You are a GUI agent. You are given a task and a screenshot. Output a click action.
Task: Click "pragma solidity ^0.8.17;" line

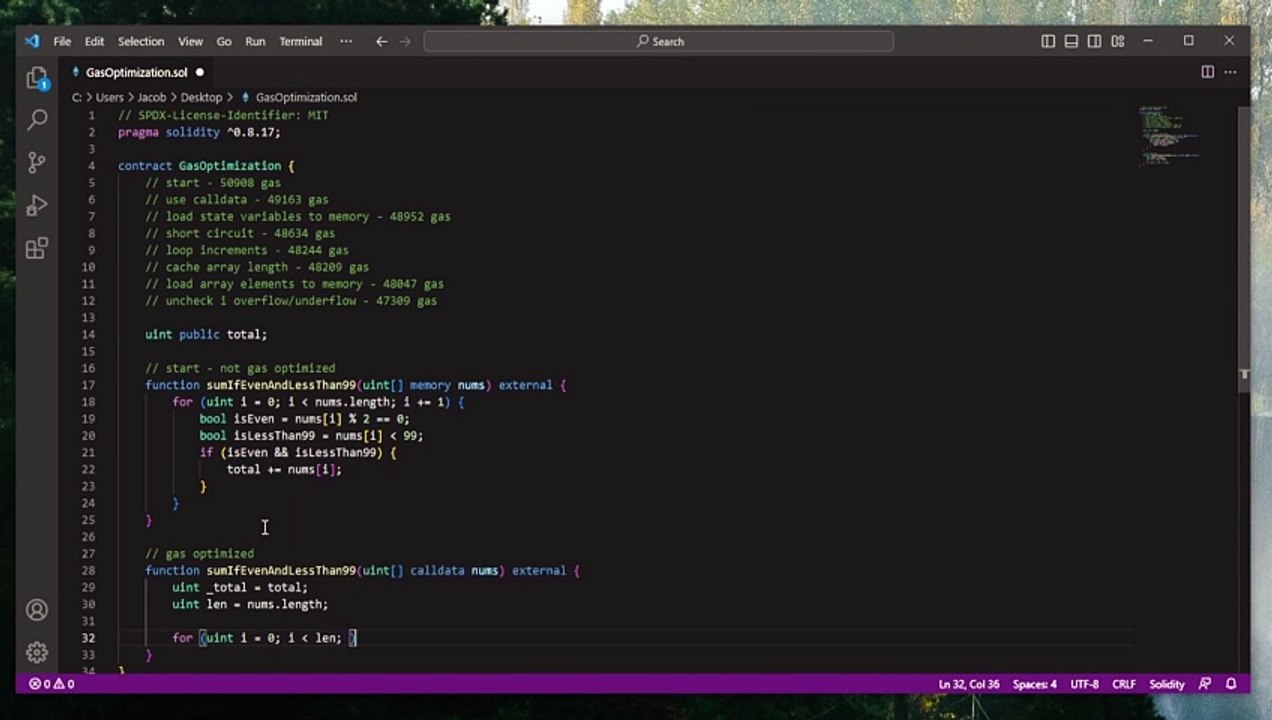(x=199, y=132)
